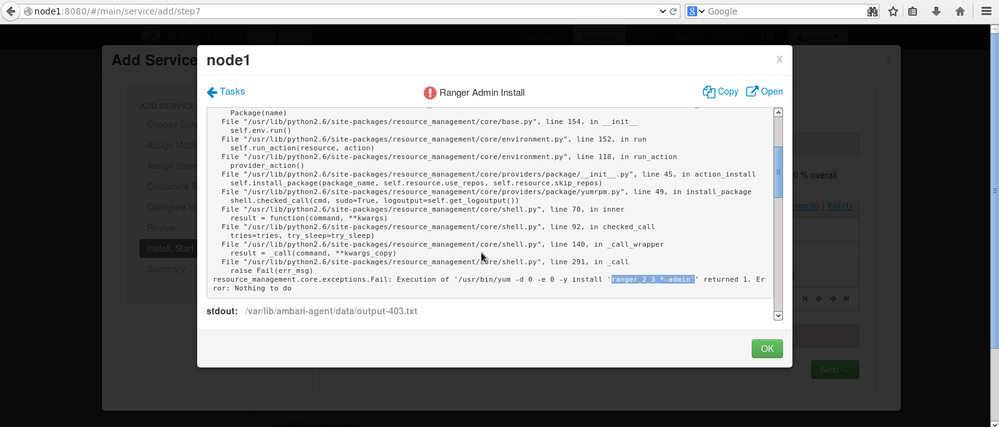Click the binoculars search icon
The width and height of the screenshot is (999, 427).
pyautogui.click(x=872, y=11)
